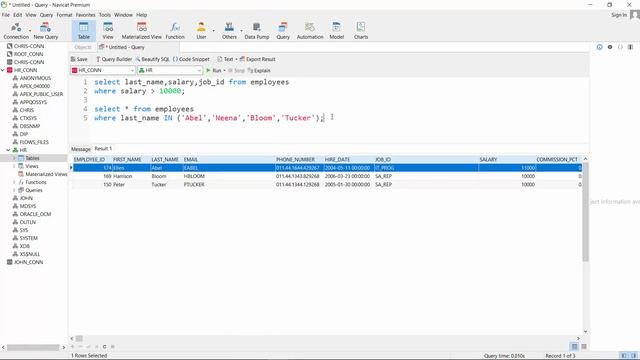640x360 pixels.
Task: Select the SYSTEM schema
Action: coord(29,238)
